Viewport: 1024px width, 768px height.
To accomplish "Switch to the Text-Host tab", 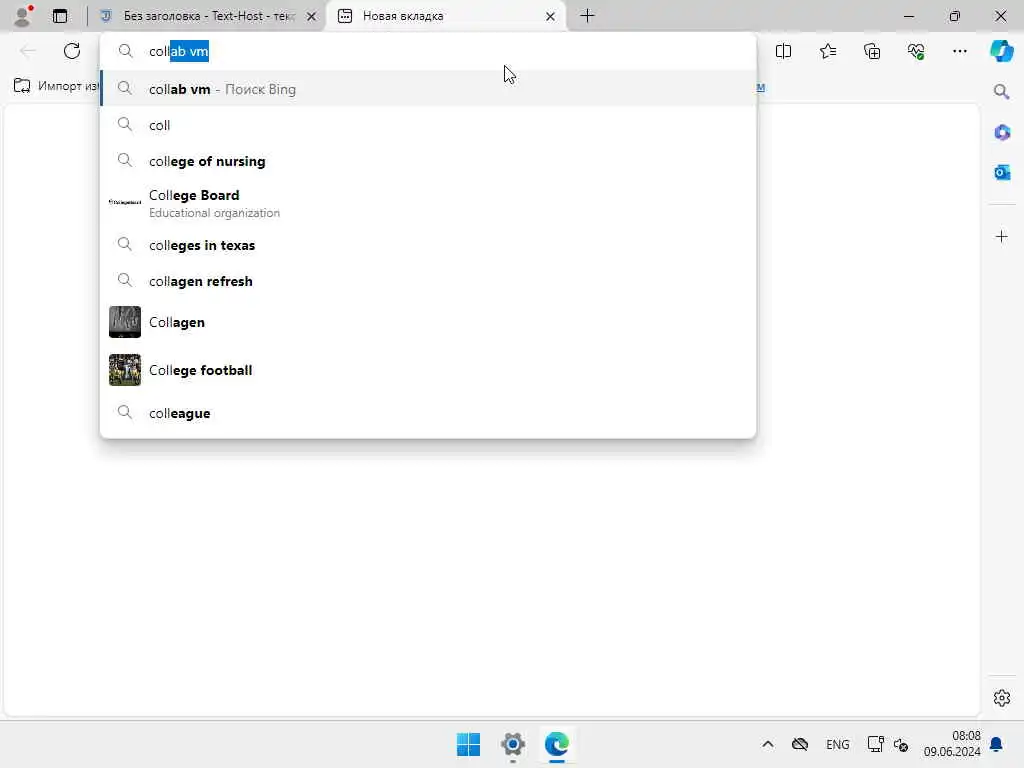I will (208, 16).
